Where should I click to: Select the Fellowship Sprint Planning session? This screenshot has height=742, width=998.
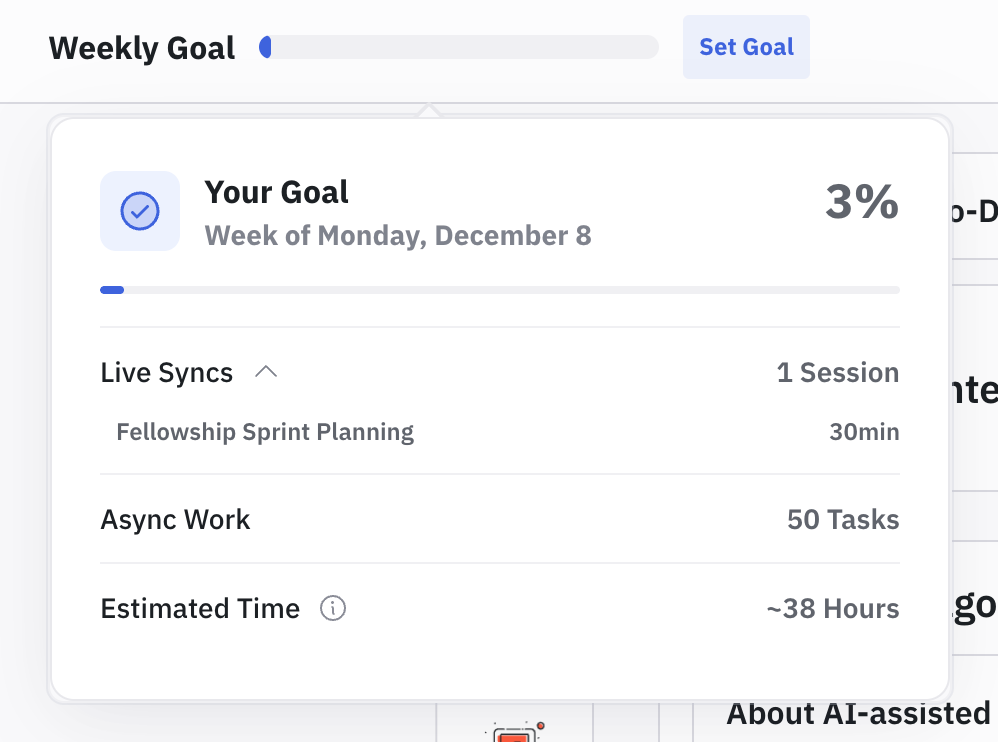coord(265,432)
